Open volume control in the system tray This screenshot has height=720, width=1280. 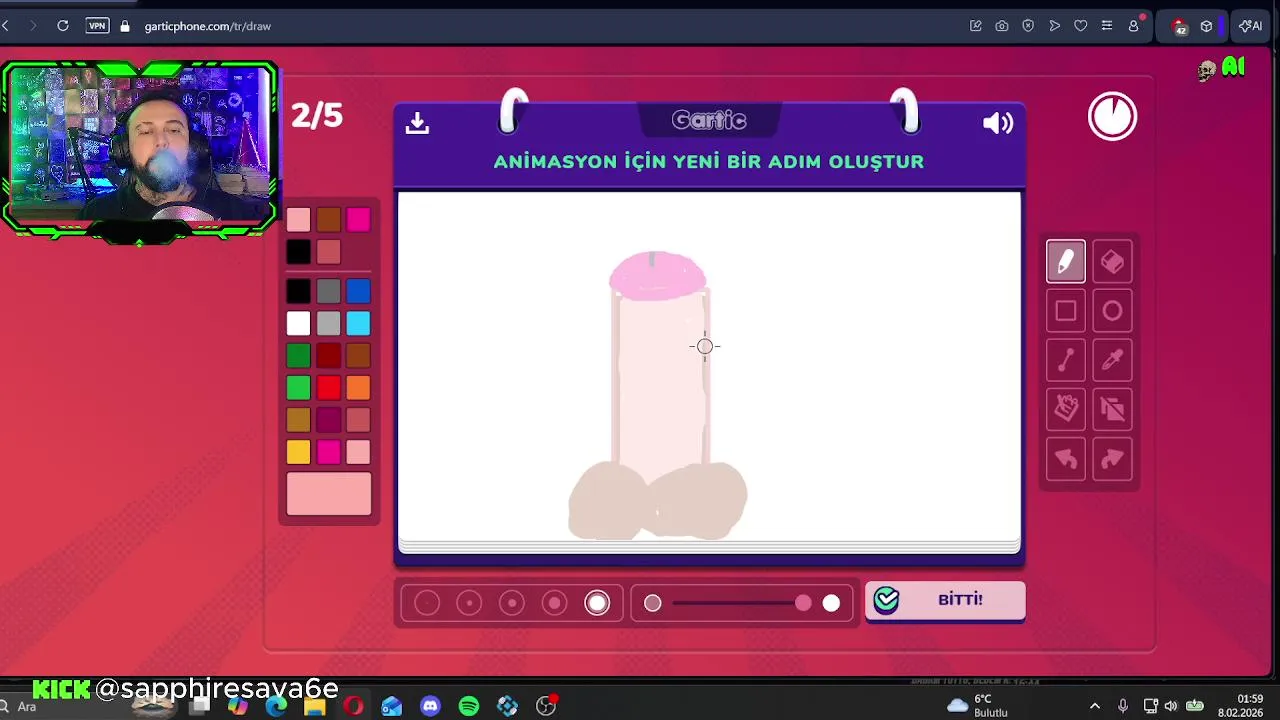pos(1171,706)
